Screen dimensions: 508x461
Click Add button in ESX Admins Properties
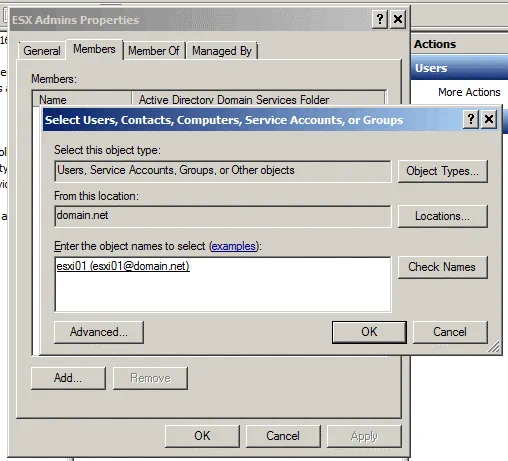[x=68, y=378]
